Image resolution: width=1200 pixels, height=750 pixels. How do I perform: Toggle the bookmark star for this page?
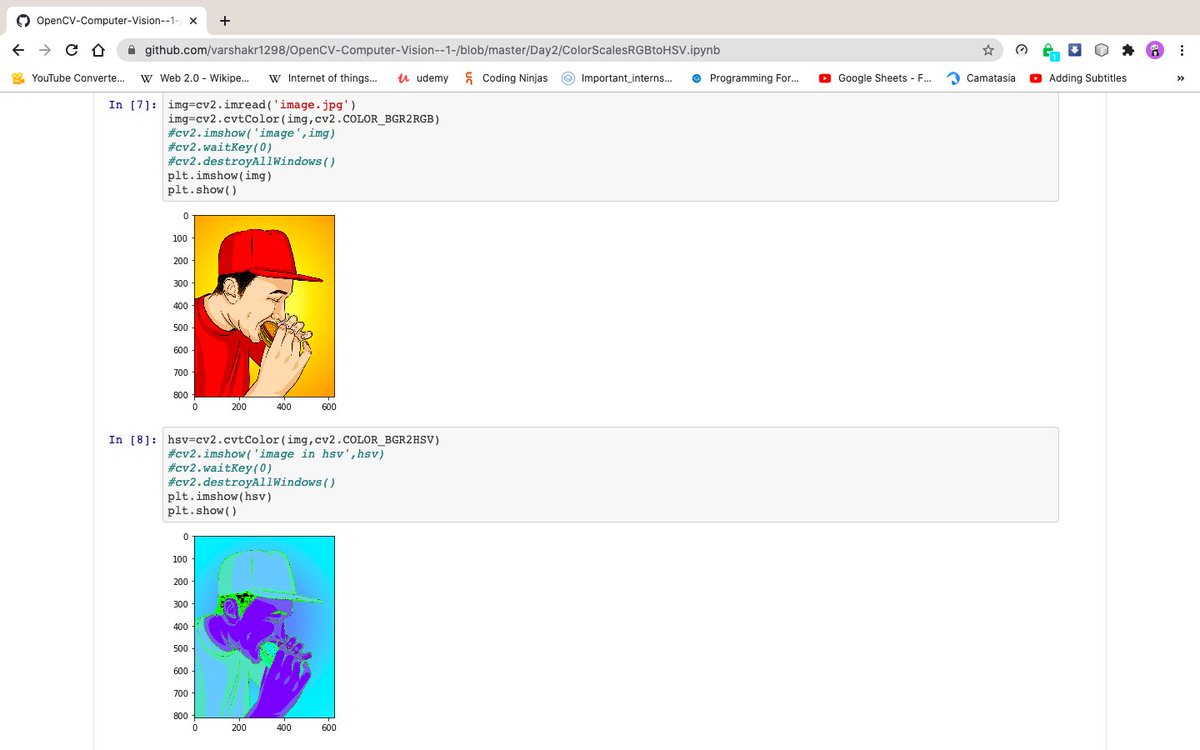987,48
